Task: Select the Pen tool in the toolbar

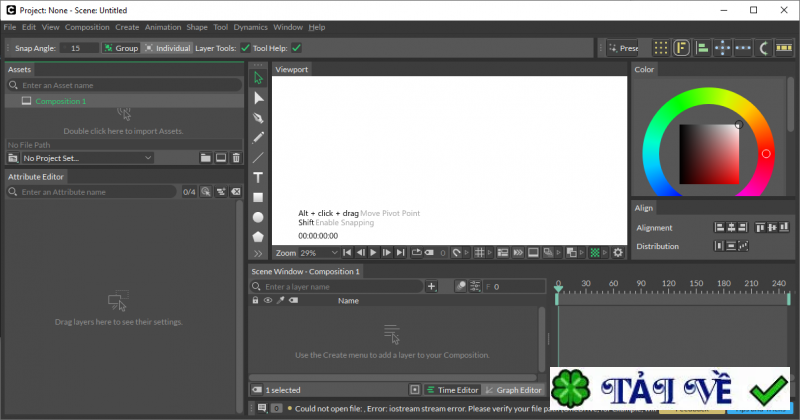Action: [258, 118]
